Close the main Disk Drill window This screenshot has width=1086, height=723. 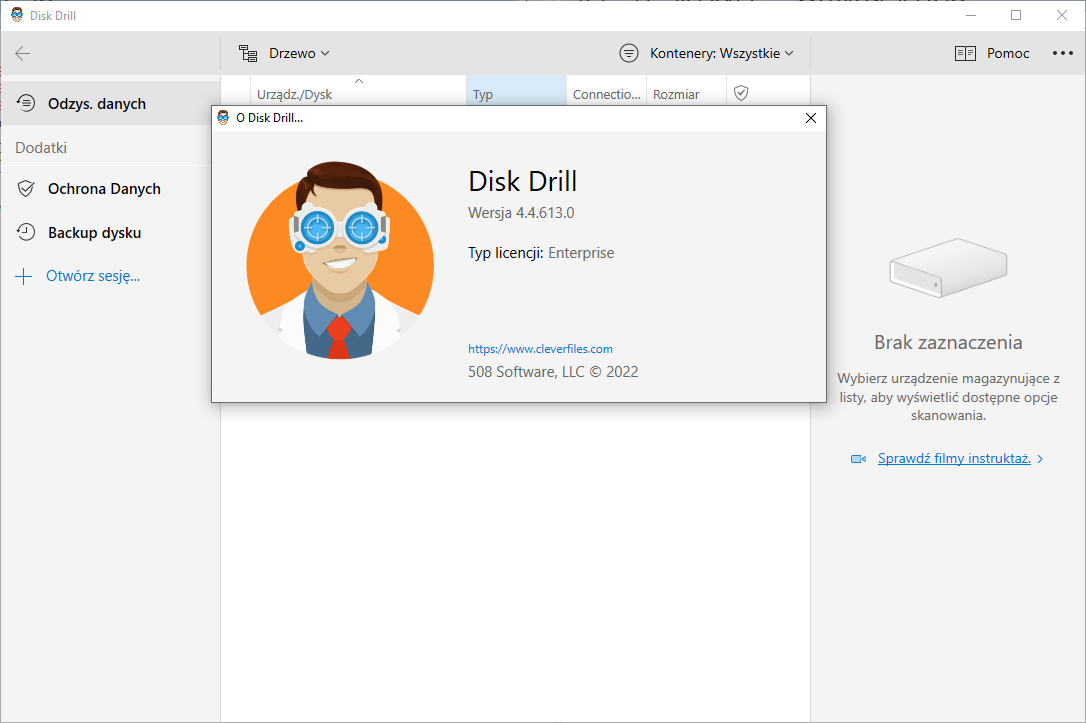tap(1062, 15)
